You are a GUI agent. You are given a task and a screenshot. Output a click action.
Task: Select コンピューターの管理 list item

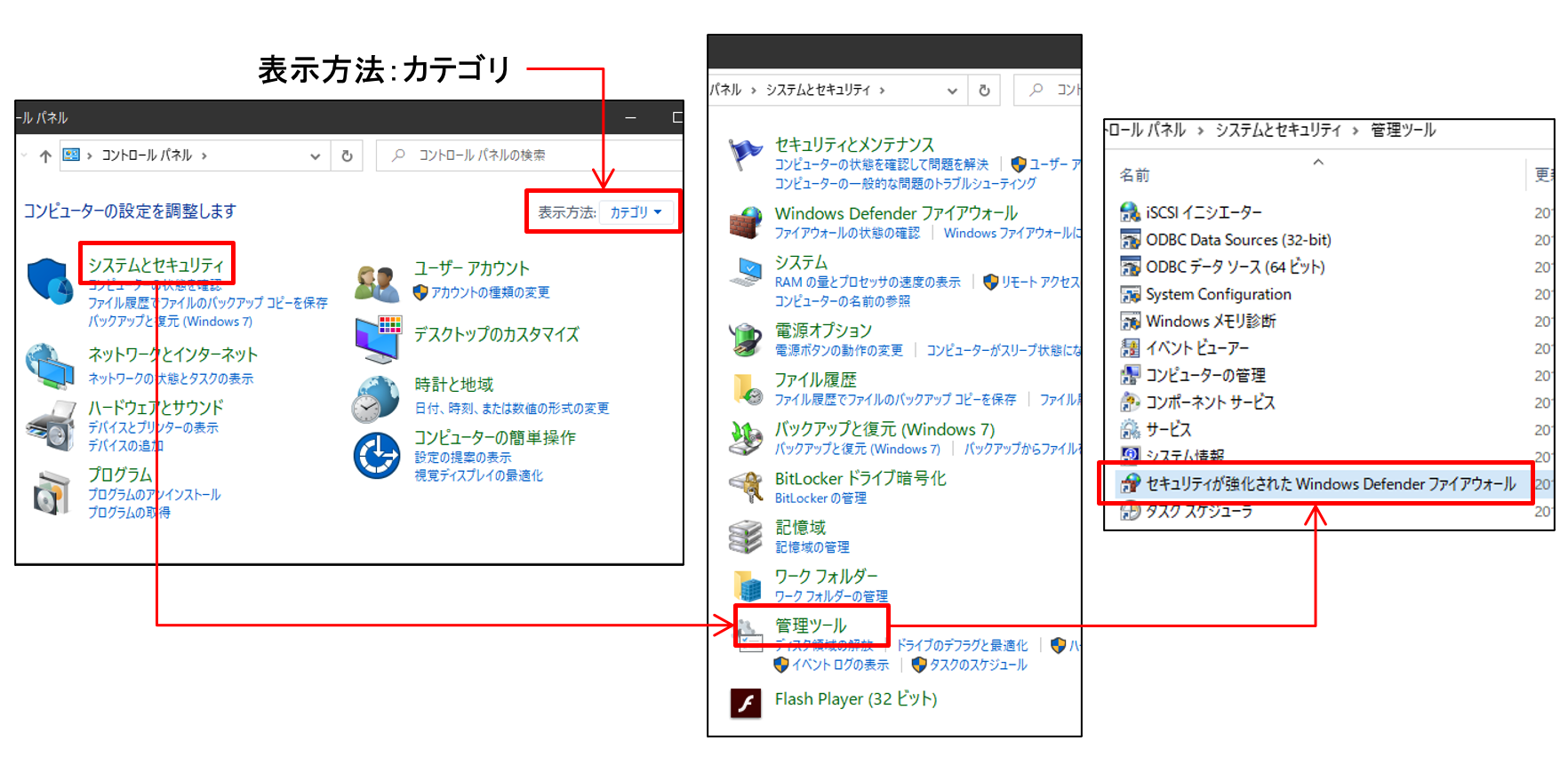(1205, 375)
